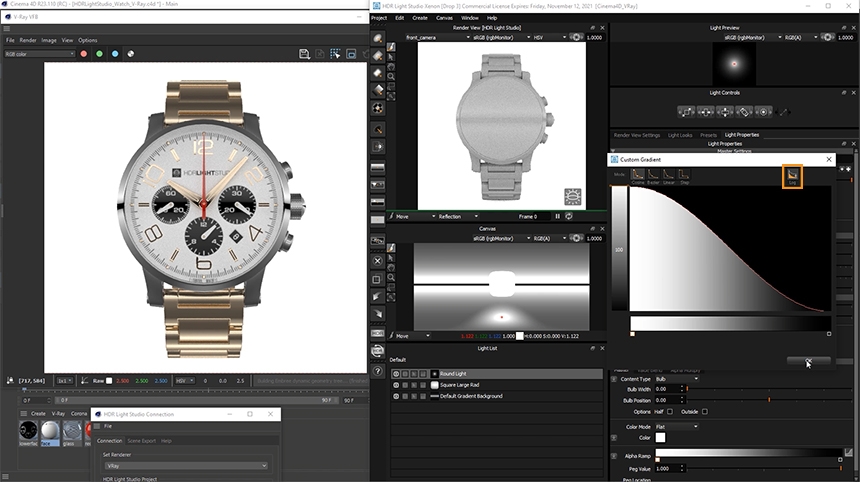Select Step mode in Custom Gradient
Image resolution: width=860 pixels, height=482 pixels.
[x=683, y=176]
